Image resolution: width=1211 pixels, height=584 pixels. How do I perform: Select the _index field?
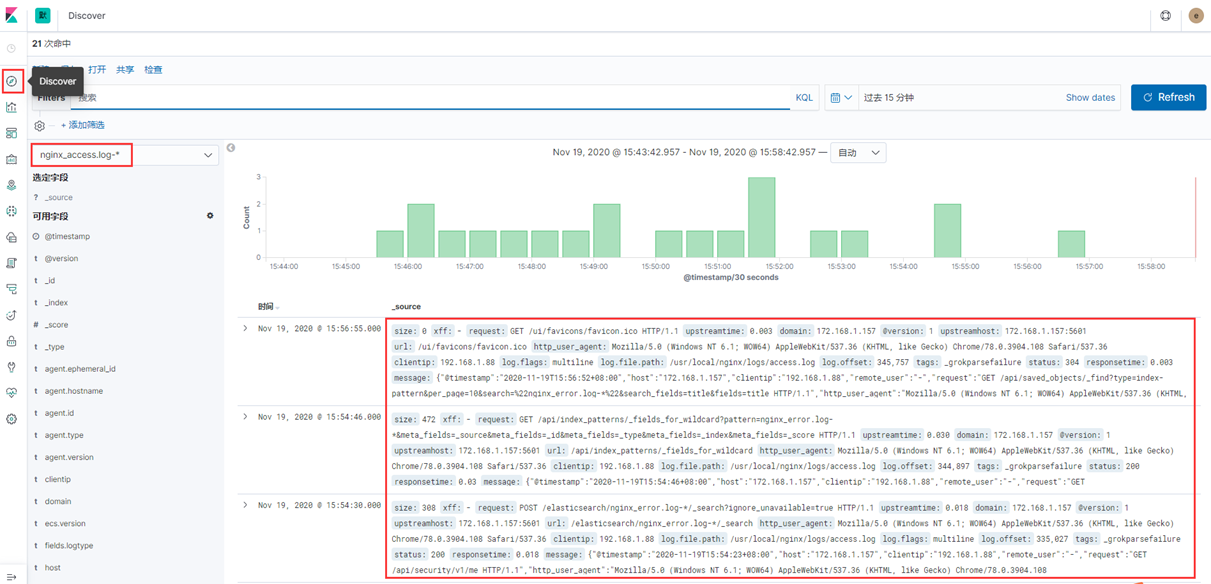point(56,303)
